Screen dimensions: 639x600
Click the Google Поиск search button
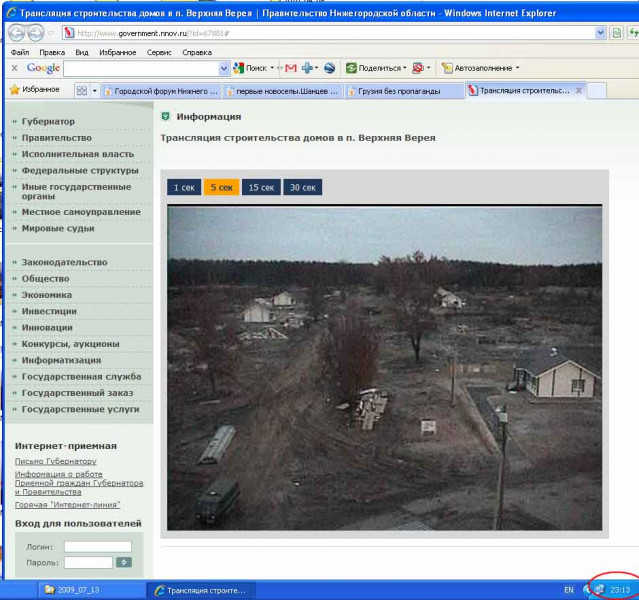[x=253, y=68]
